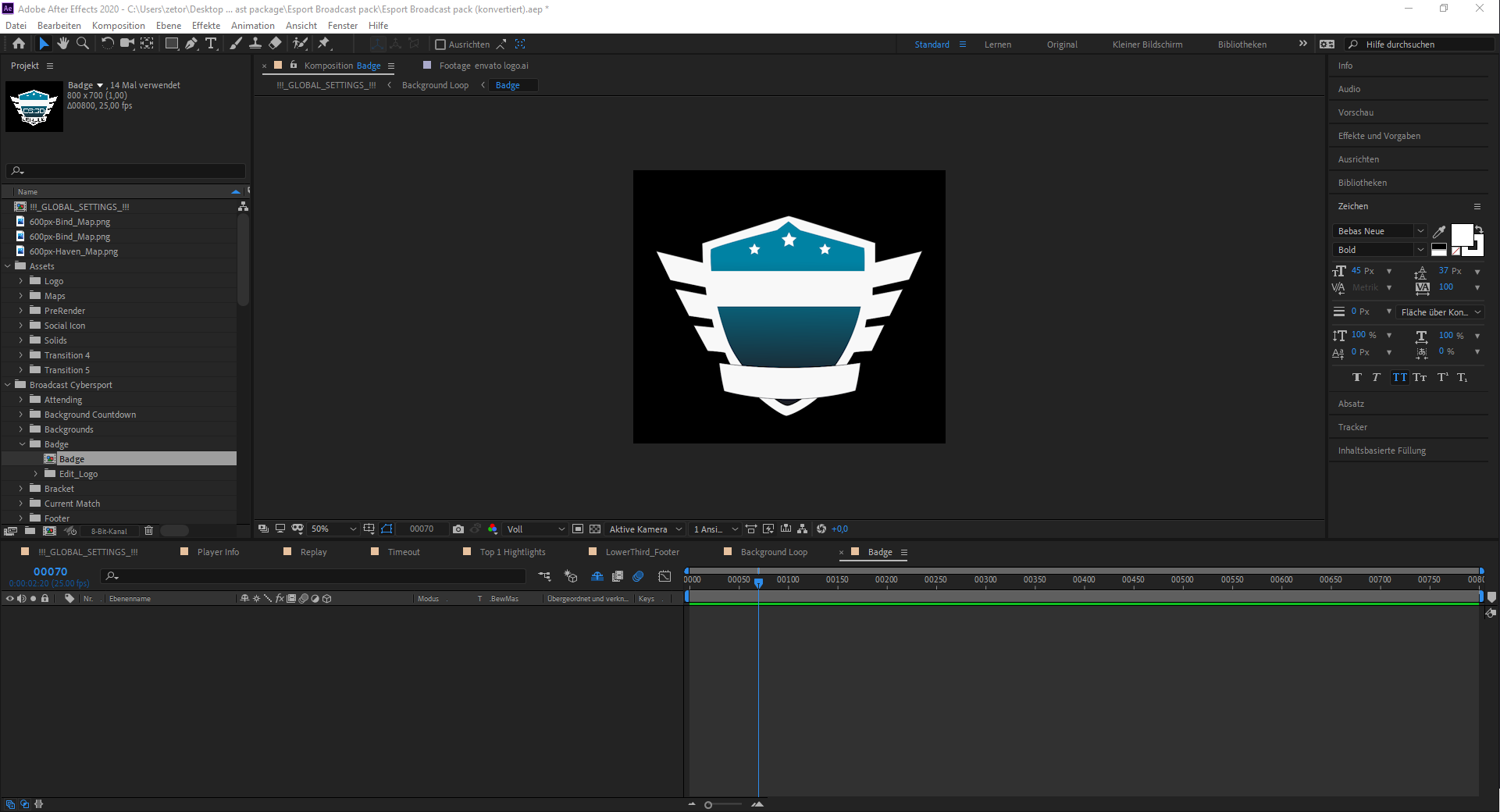
Task: Select the Rectangle shape tool
Action: point(171,44)
